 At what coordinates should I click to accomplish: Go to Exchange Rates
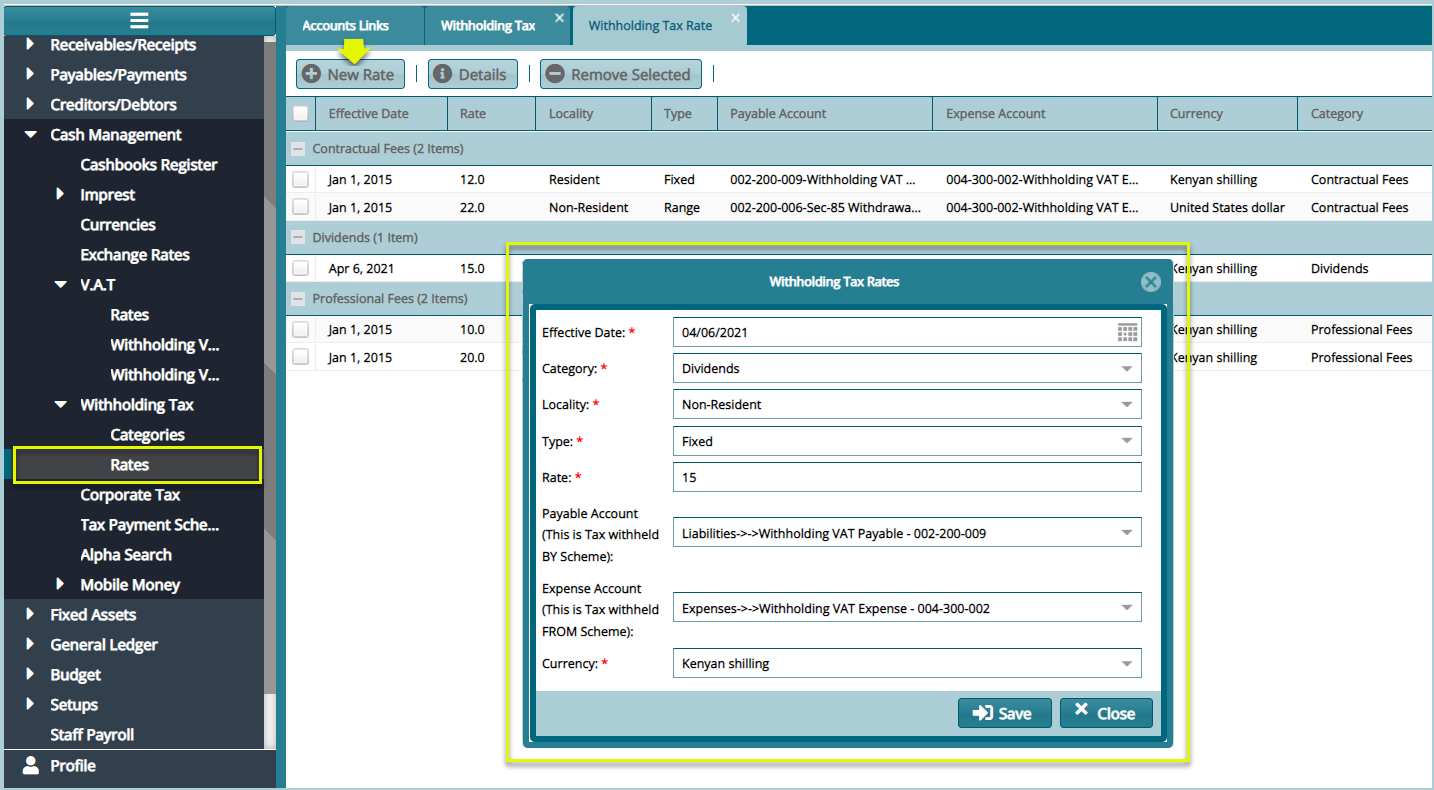(x=135, y=255)
